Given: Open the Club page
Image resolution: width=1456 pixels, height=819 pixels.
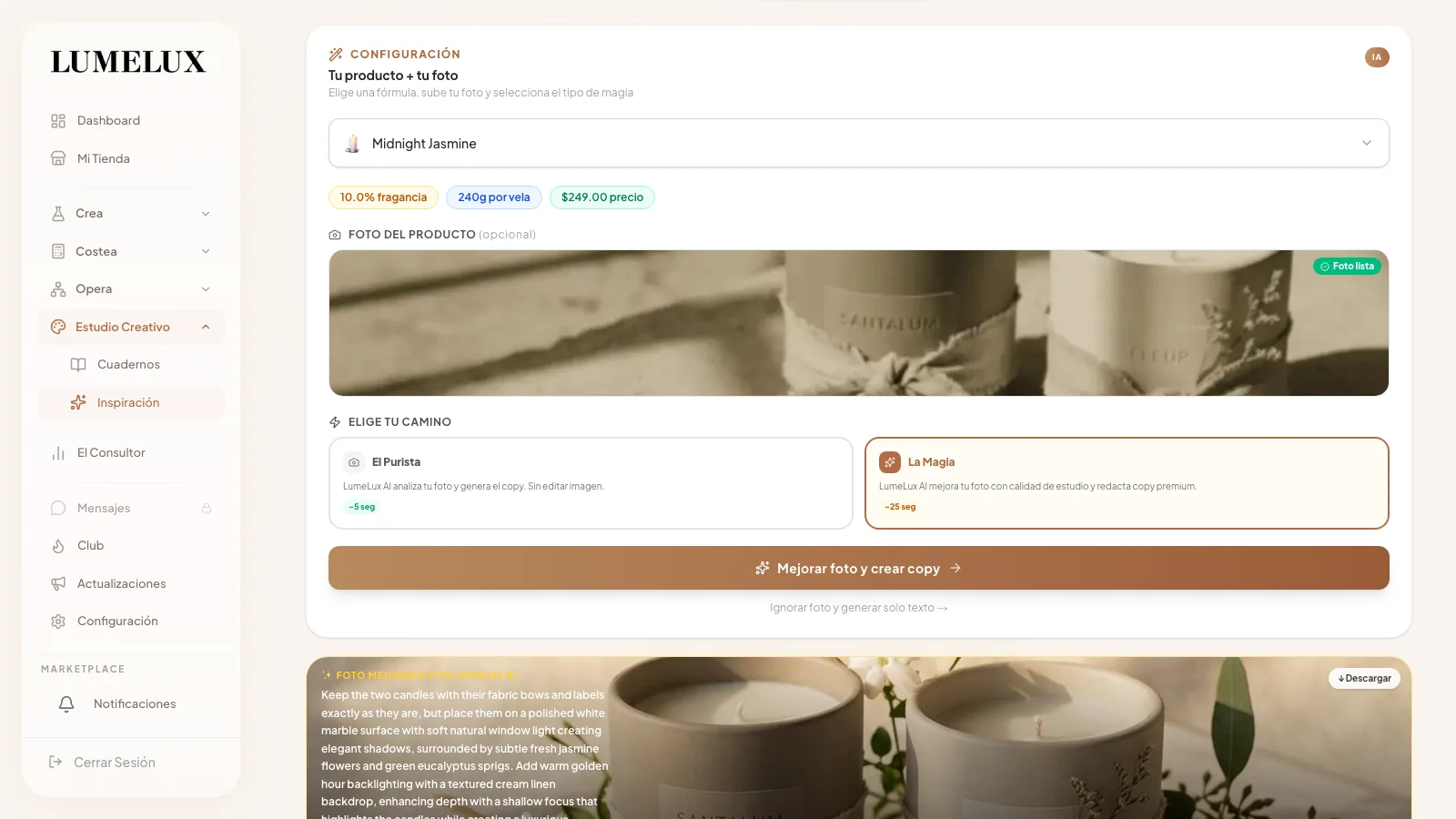Looking at the screenshot, I should click(90, 546).
